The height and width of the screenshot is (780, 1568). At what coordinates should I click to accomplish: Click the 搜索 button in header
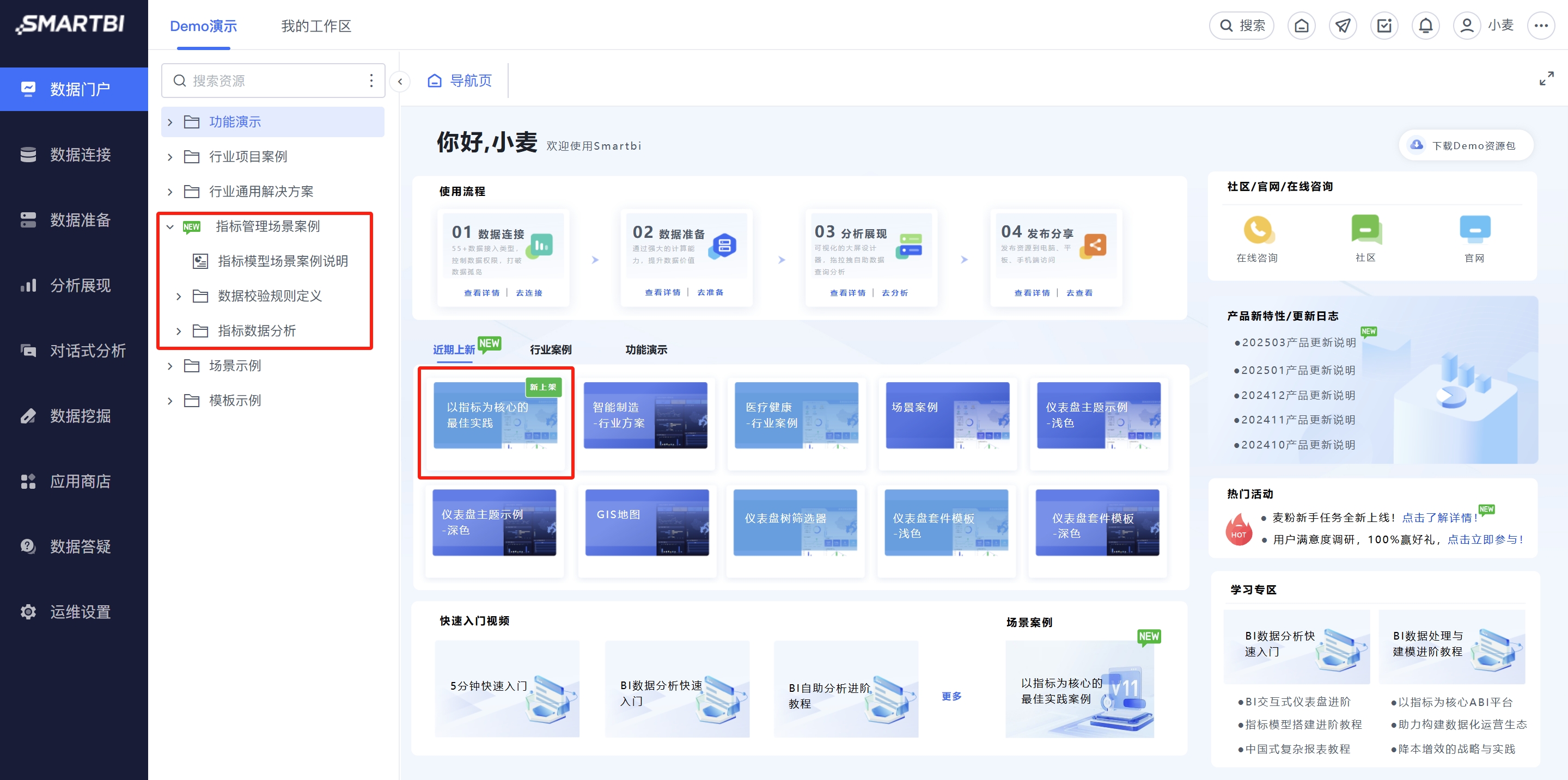point(1241,26)
